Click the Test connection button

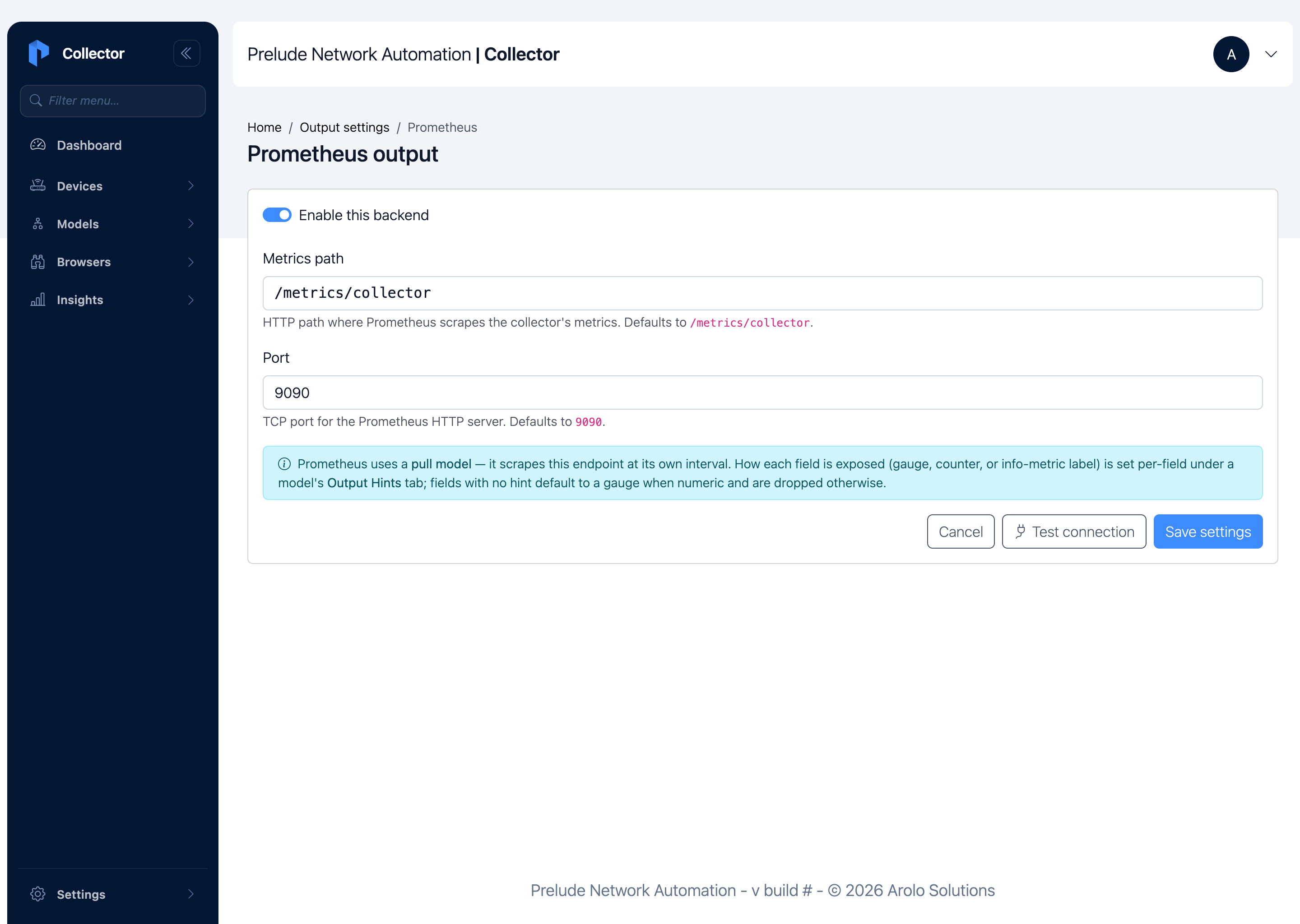(1073, 531)
